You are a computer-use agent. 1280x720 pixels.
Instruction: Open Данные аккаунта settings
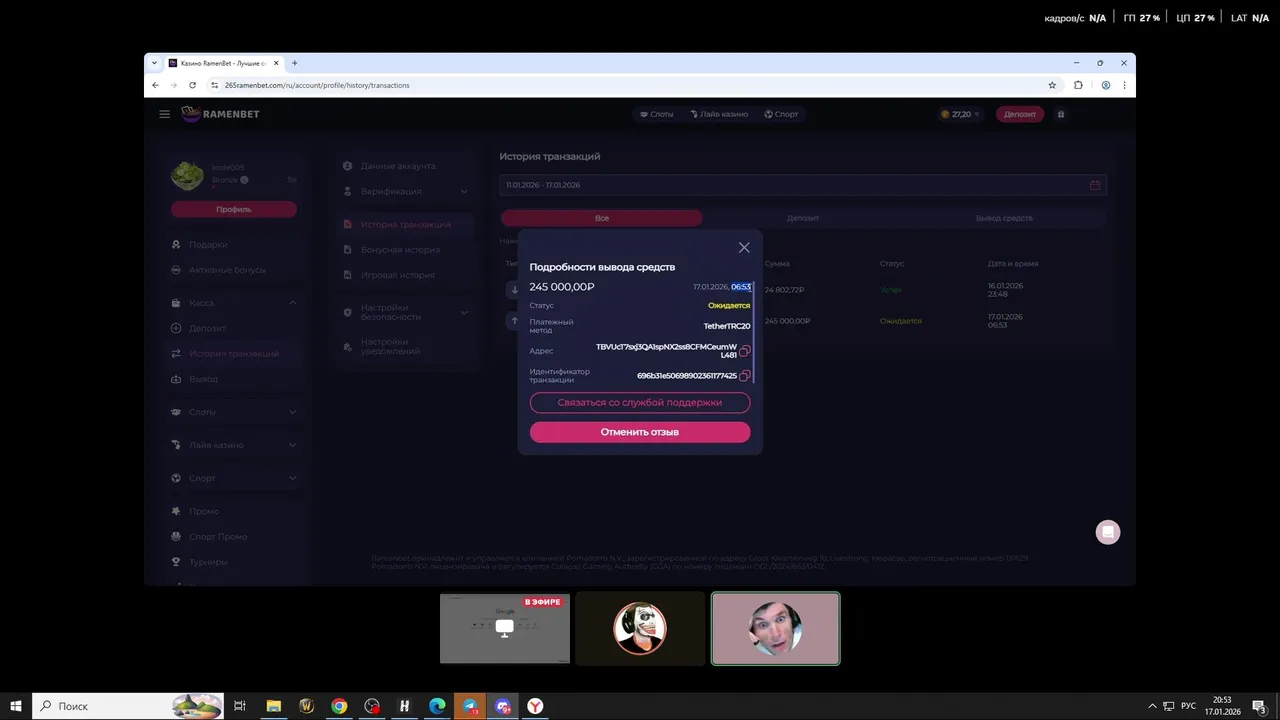397,166
